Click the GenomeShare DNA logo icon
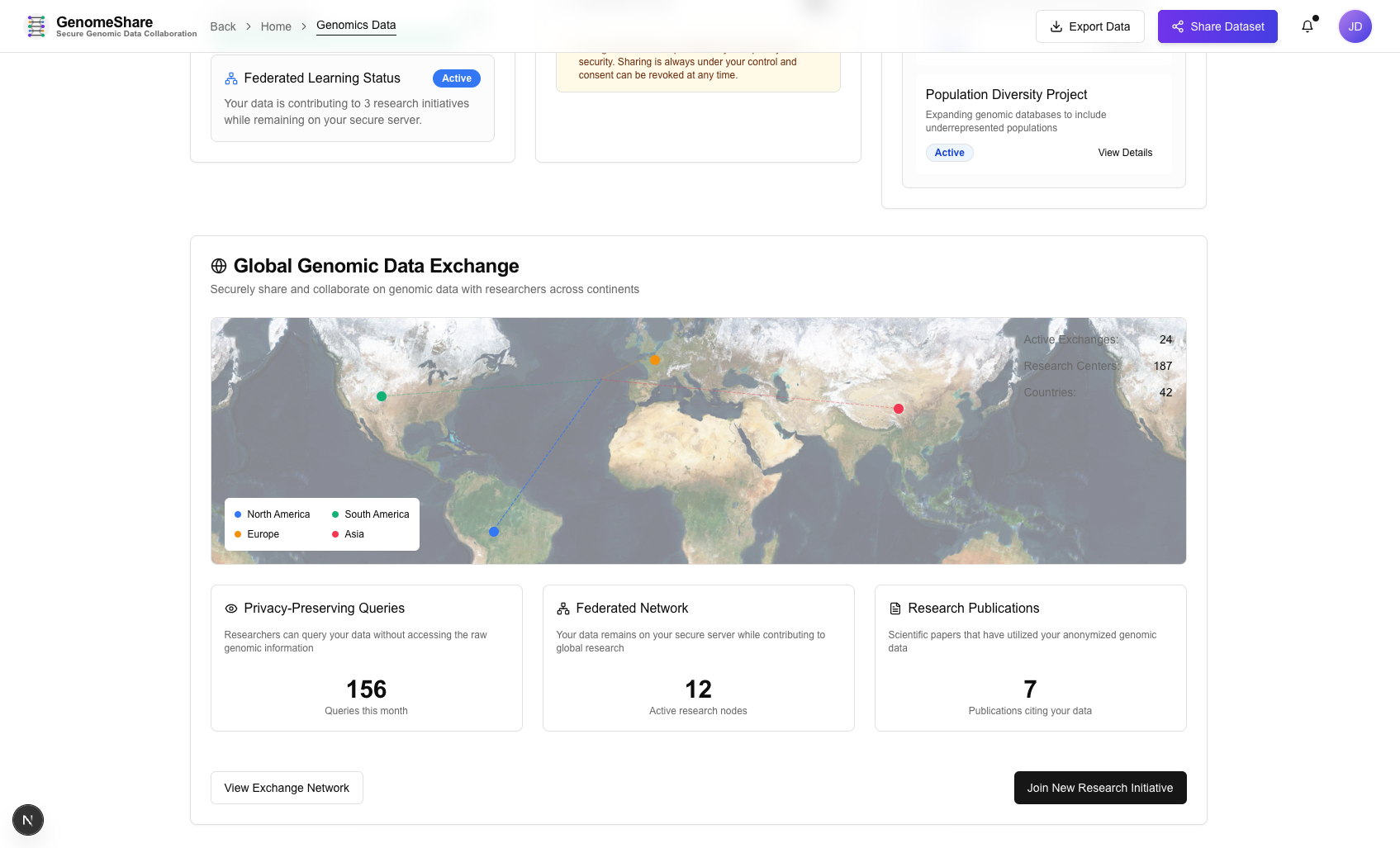 [x=36, y=26]
